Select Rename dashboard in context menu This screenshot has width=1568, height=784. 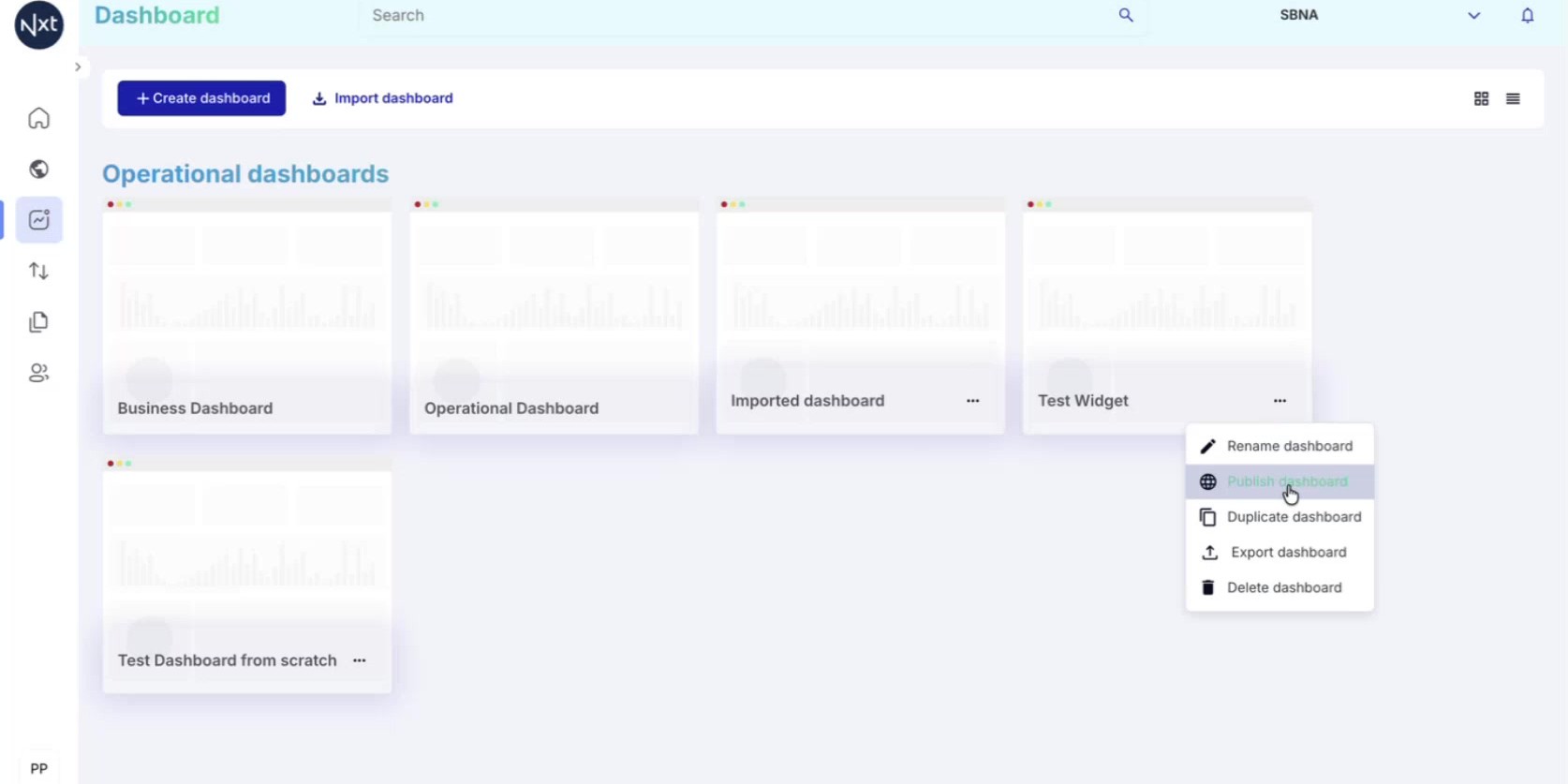(1280, 446)
